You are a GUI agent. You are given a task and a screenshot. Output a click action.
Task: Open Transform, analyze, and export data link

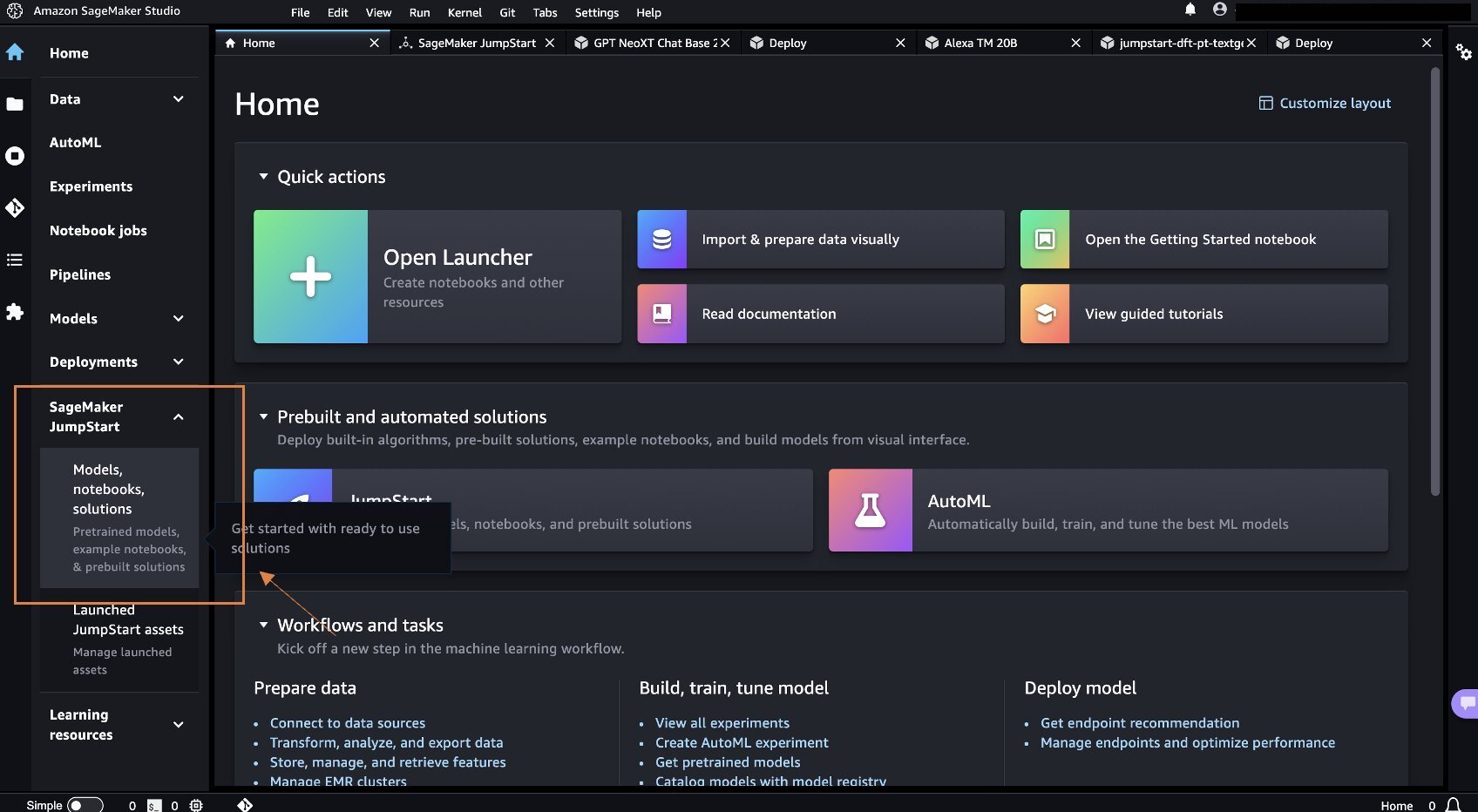(x=387, y=743)
